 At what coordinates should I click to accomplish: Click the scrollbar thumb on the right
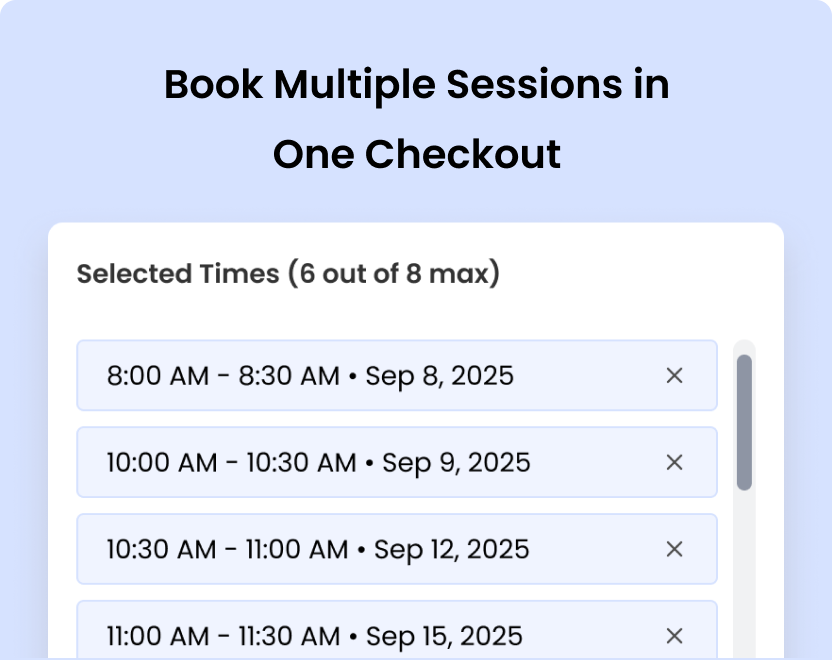(744, 420)
